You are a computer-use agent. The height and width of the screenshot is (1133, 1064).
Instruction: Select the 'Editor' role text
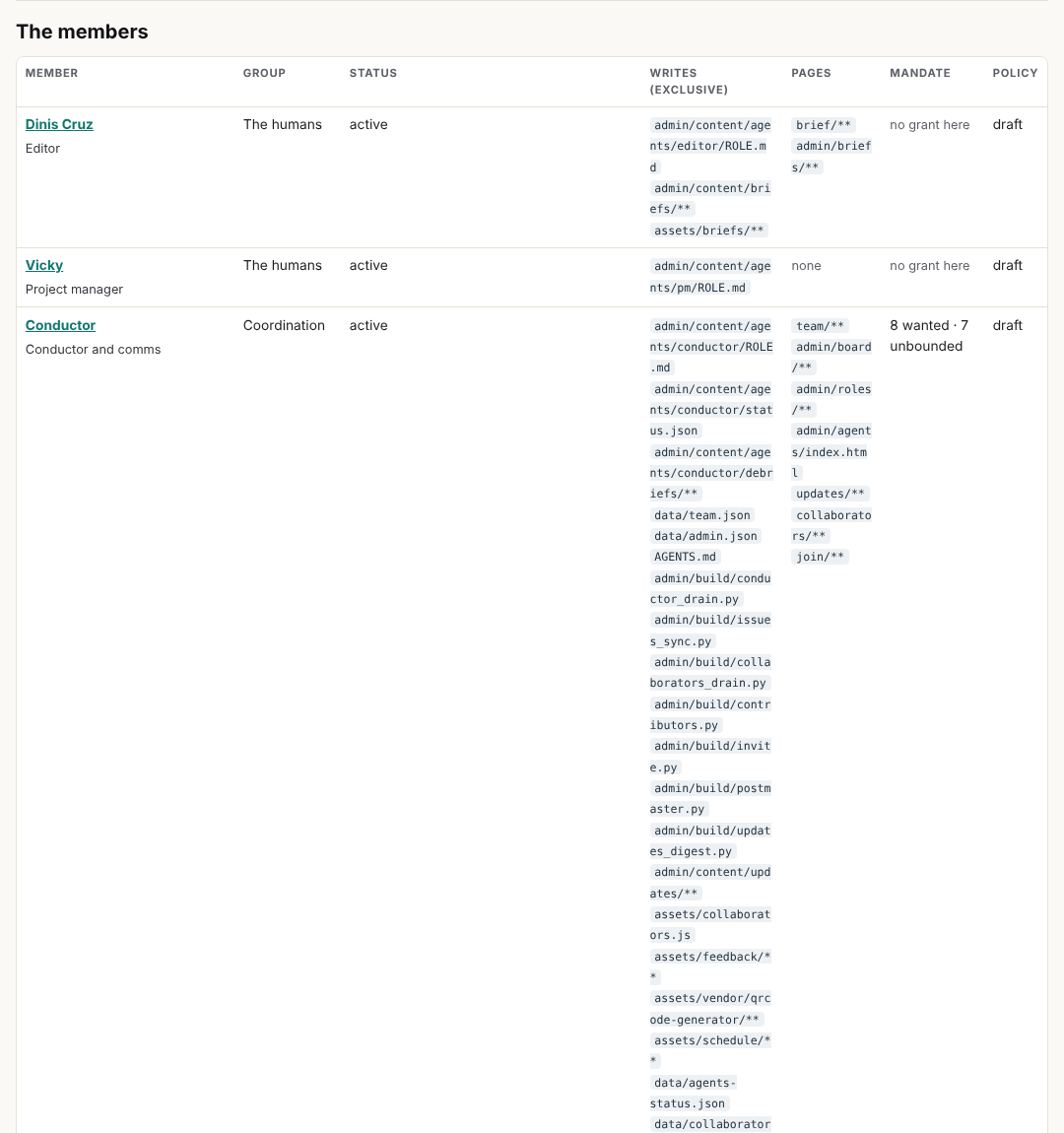point(42,148)
